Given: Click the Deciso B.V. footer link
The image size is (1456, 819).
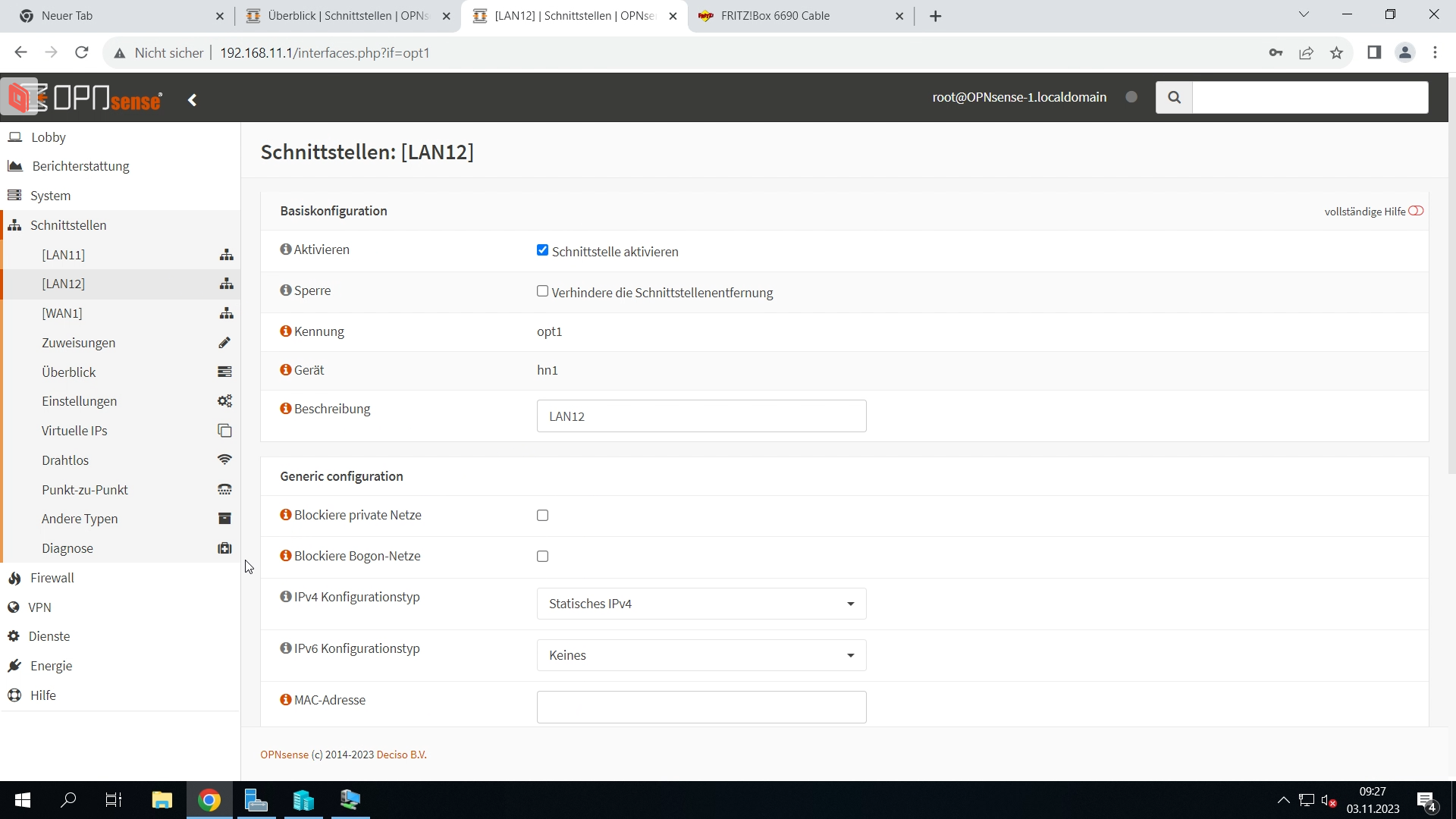Looking at the screenshot, I should click(x=401, y=755).
